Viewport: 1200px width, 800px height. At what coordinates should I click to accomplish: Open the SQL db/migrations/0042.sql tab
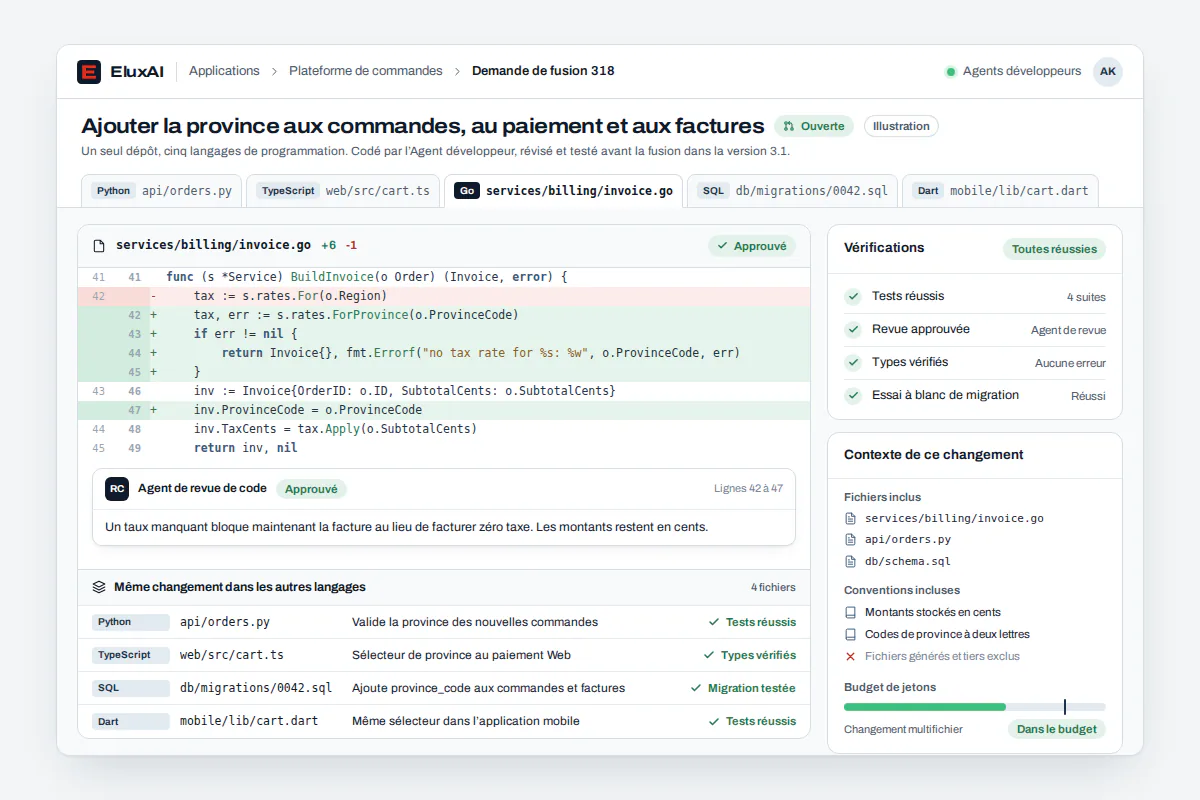[x=793, y=191]
